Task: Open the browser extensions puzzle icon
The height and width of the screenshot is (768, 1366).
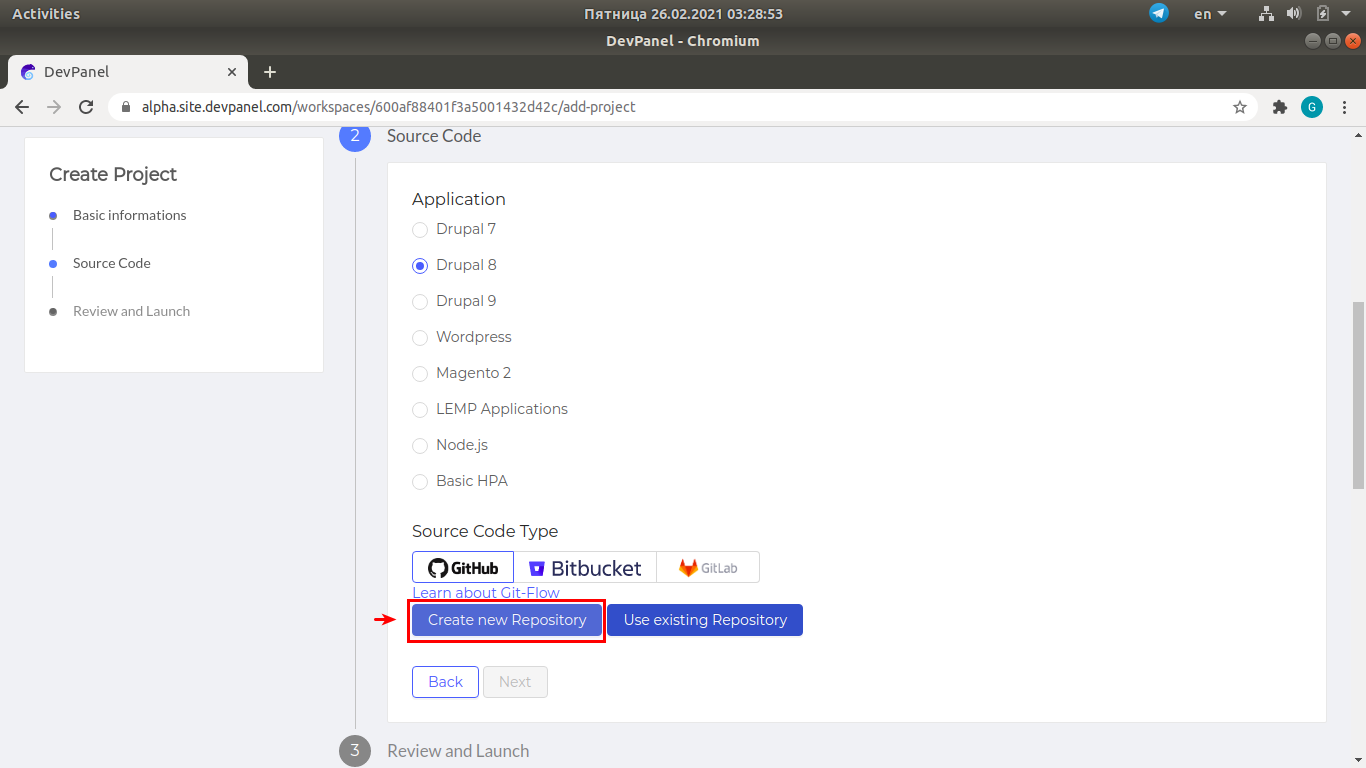Action: 1280,106
